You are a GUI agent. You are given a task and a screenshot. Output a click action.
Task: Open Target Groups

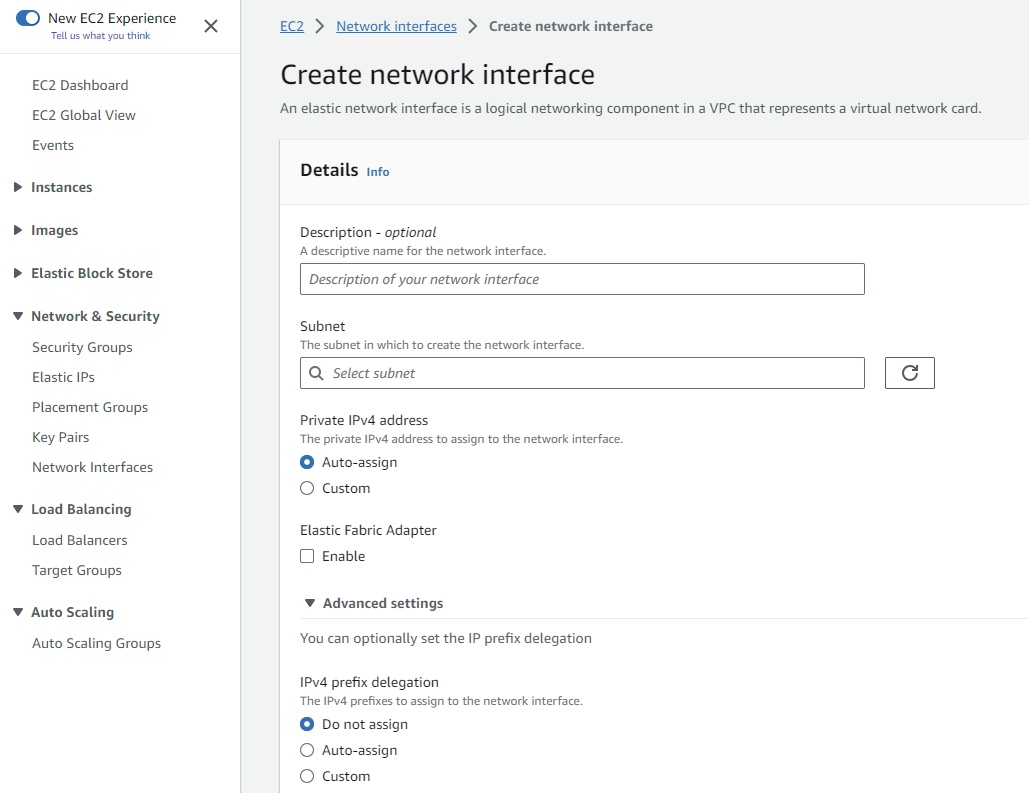tap(77, 570)
